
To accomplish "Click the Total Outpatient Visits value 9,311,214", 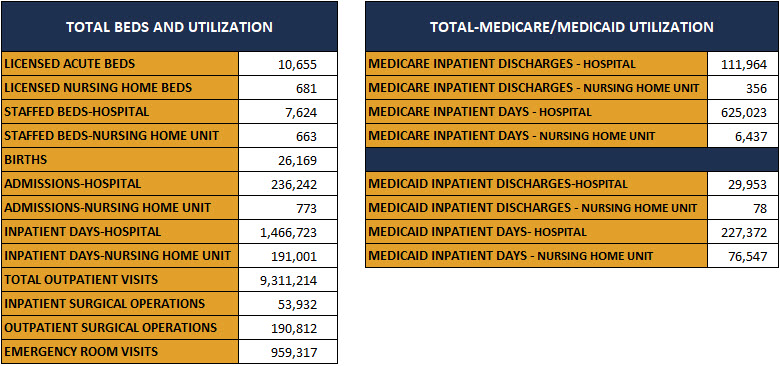I will [x=288, y=280].
